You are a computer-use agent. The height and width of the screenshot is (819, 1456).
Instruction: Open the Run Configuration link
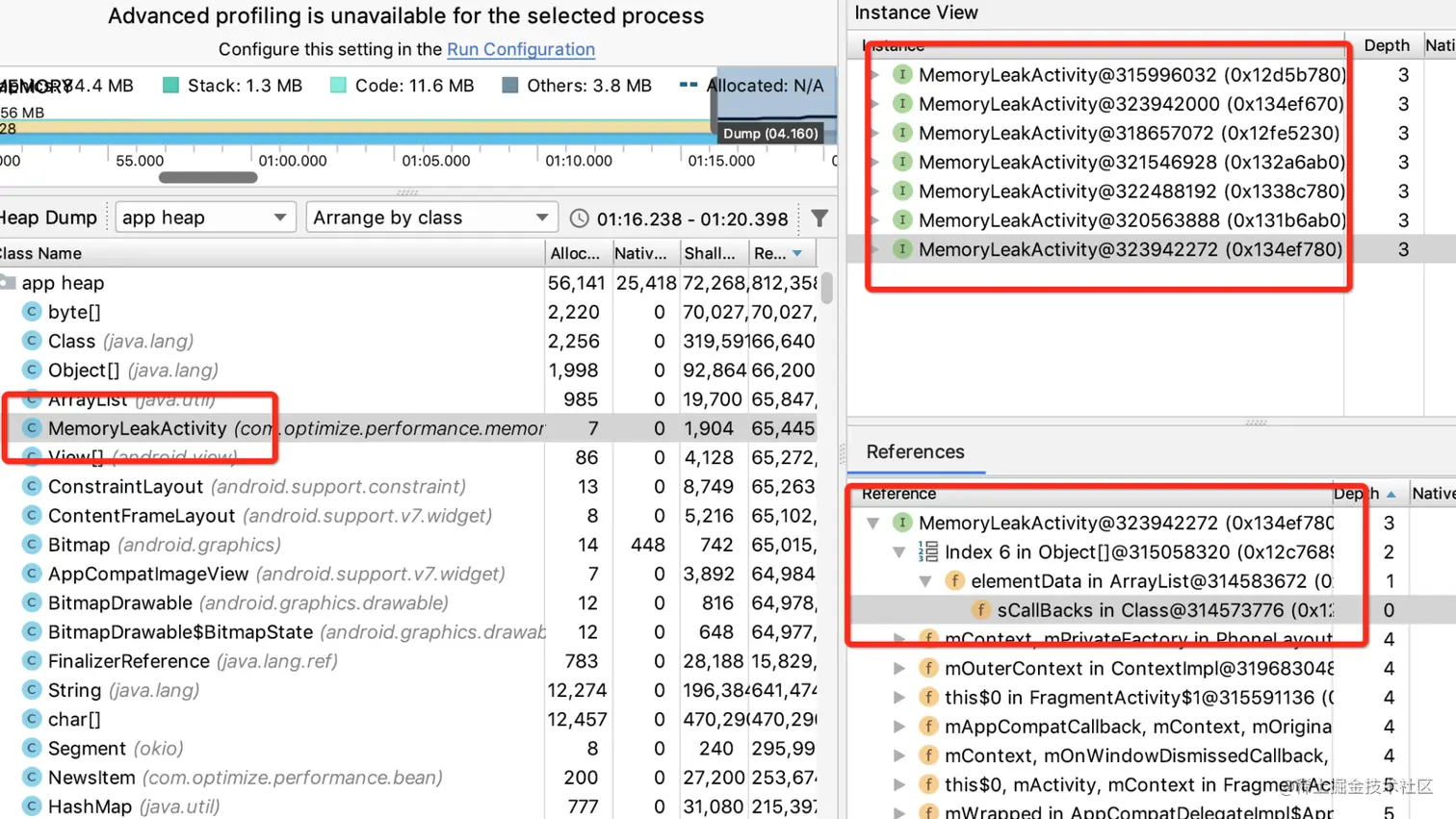[x=520, y=49]
